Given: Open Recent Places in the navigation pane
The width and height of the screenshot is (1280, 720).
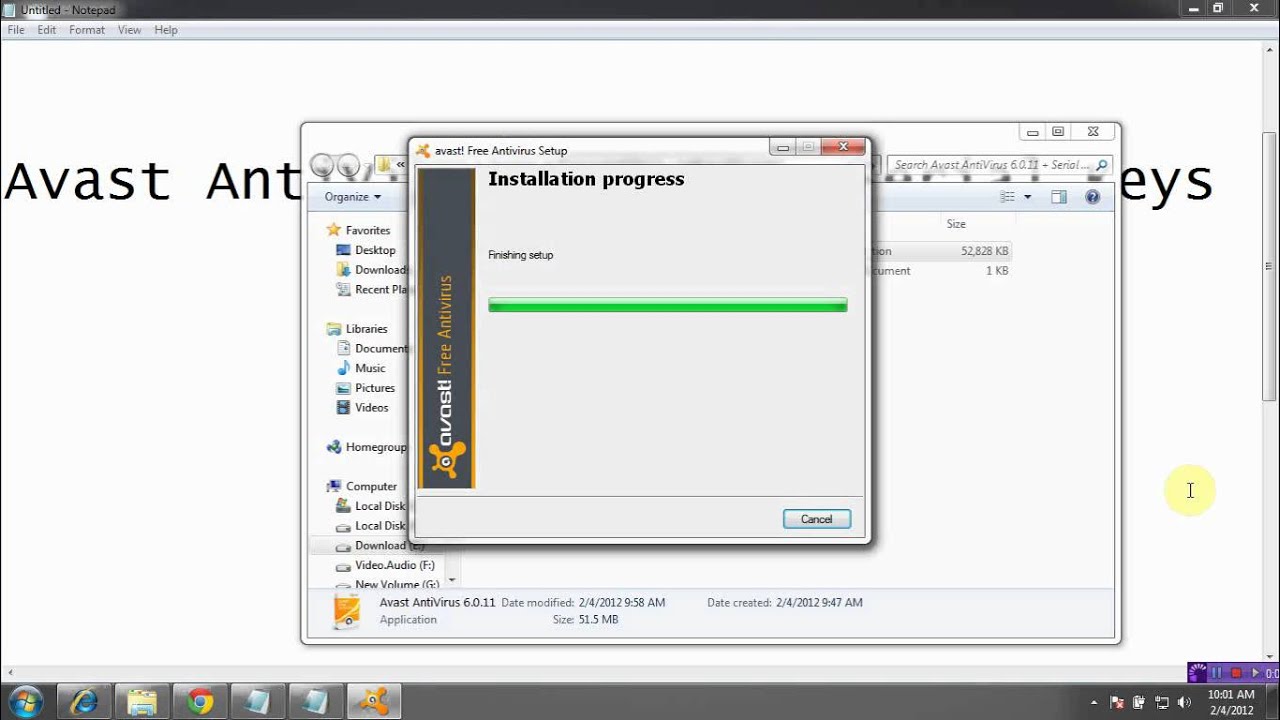Looking at the screenshot, I should click(381, 290).
